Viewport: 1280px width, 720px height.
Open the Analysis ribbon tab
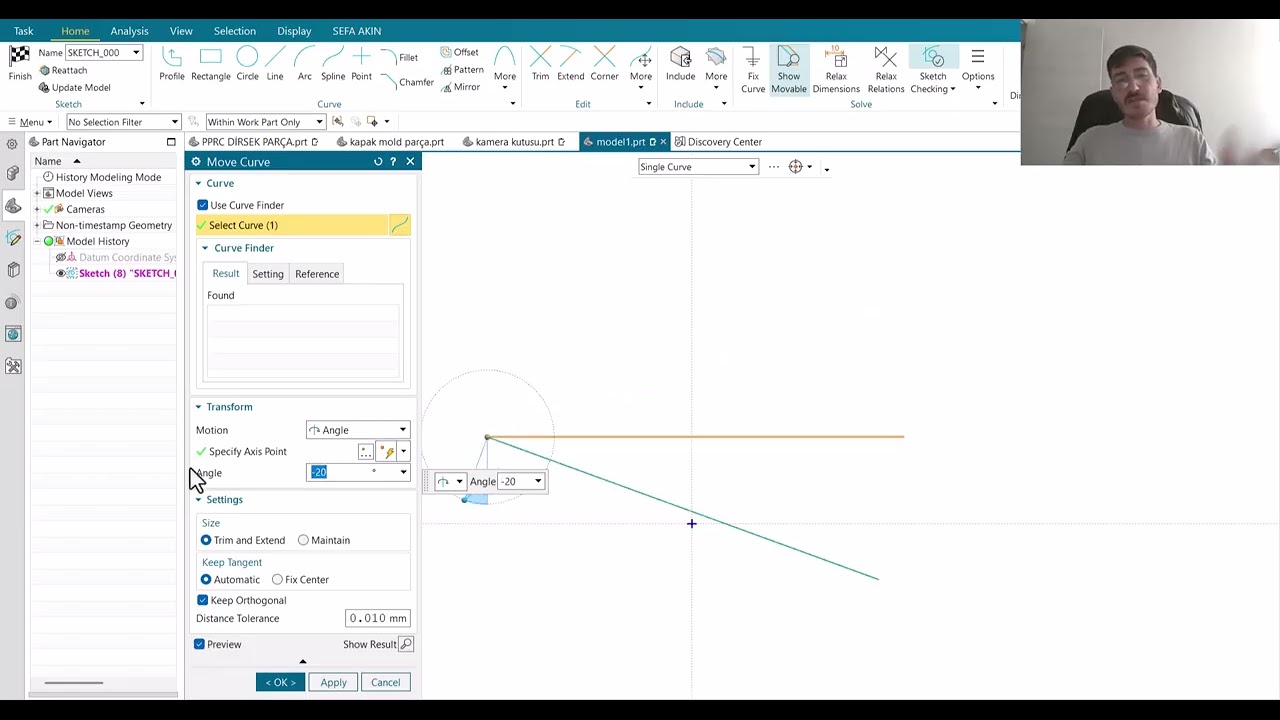129,31
